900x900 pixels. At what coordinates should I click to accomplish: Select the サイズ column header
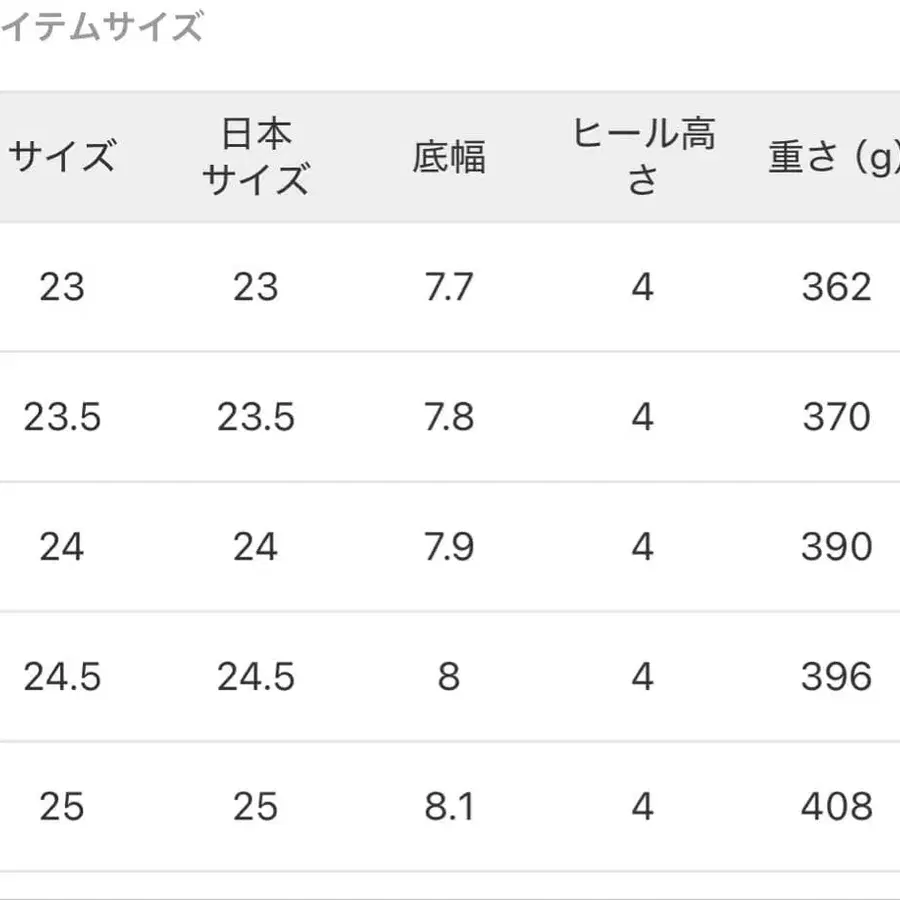click(62, 157)
